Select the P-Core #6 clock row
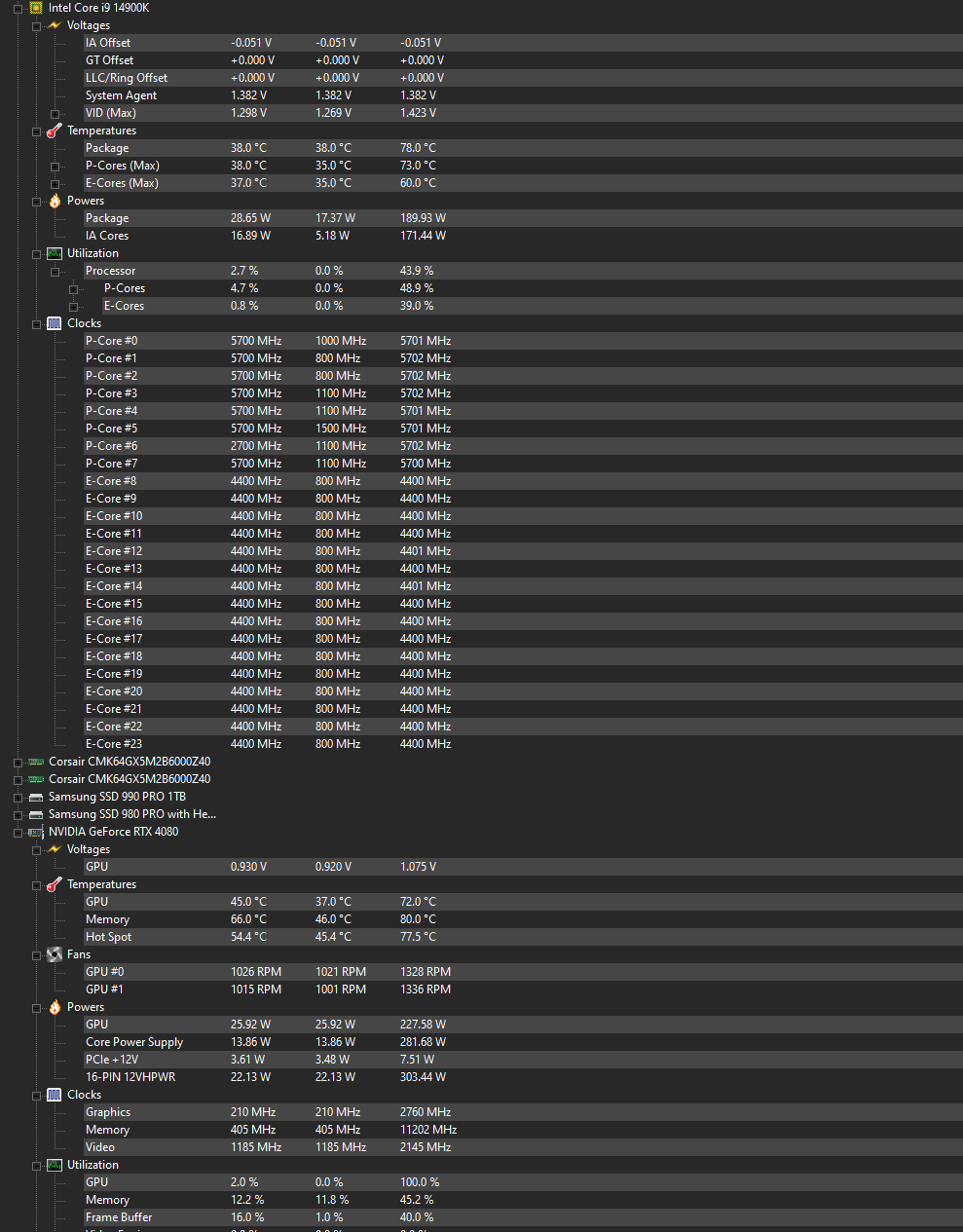963x1232 pixels. click(x=523, y=446)
